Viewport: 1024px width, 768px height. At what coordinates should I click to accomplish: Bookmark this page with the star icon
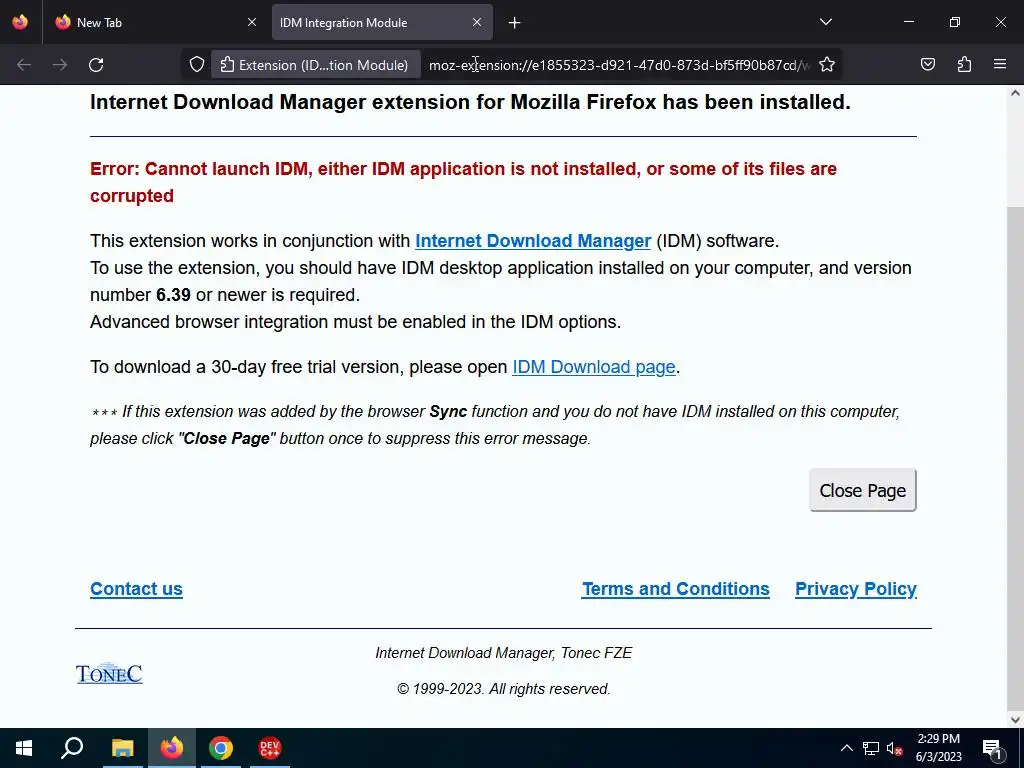click(827, 65)
